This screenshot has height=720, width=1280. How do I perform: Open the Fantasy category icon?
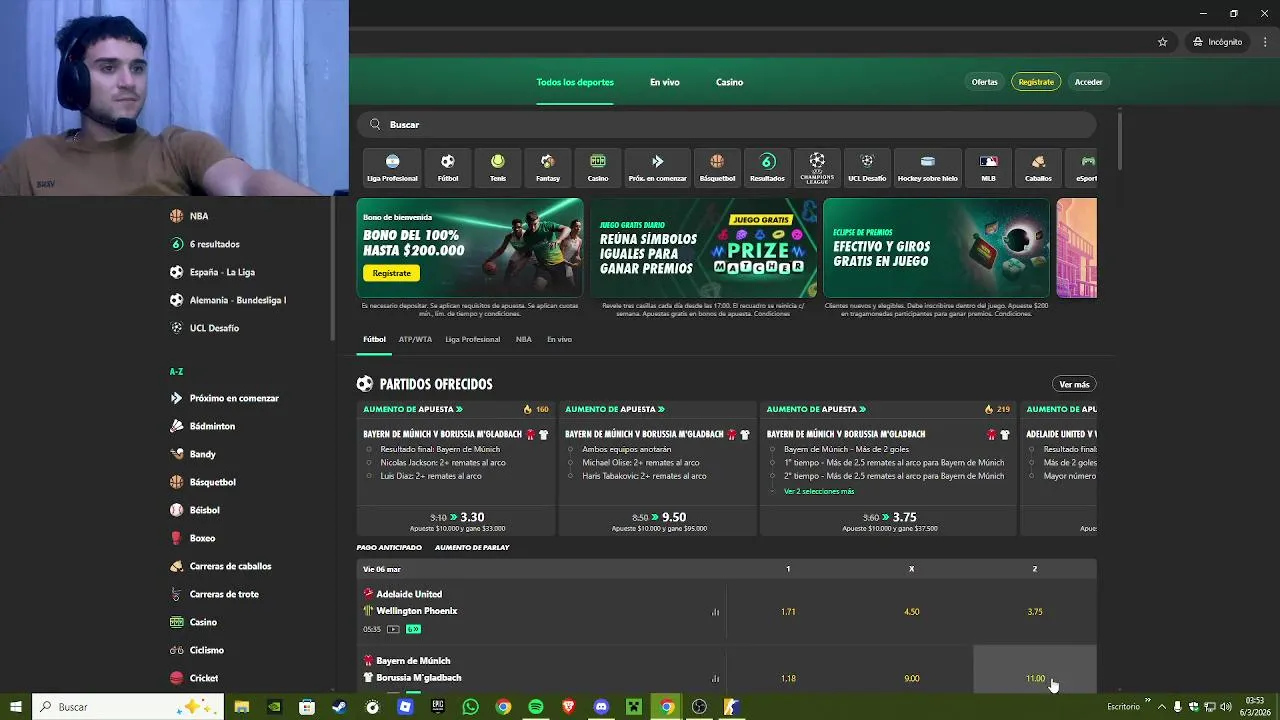[548, 167]
